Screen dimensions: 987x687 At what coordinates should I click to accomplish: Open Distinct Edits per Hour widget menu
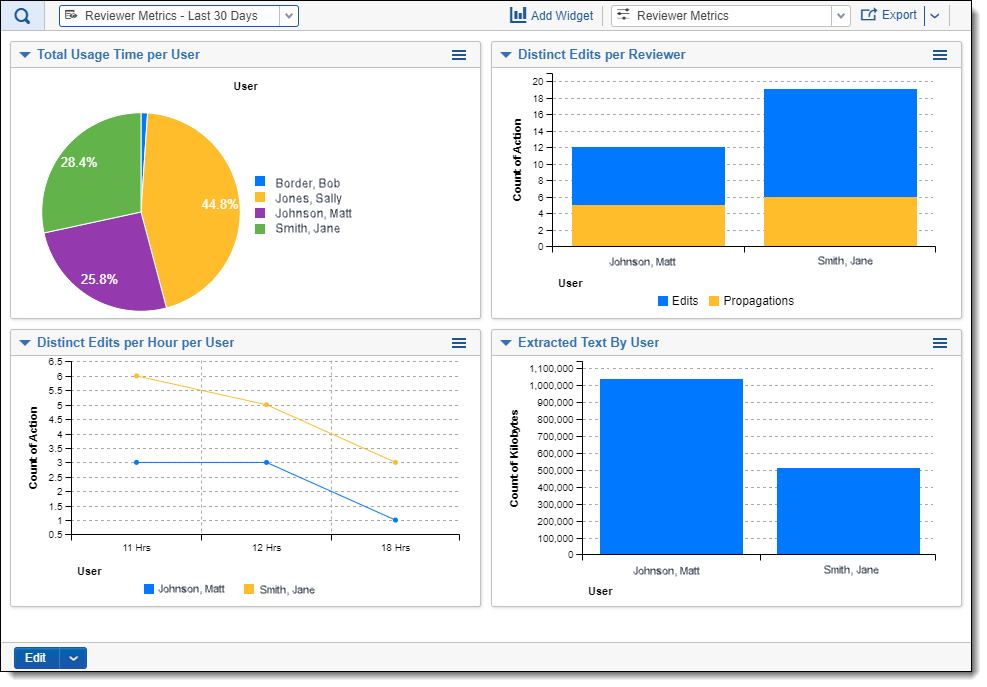pyautogui.click(x=459, y=343)
